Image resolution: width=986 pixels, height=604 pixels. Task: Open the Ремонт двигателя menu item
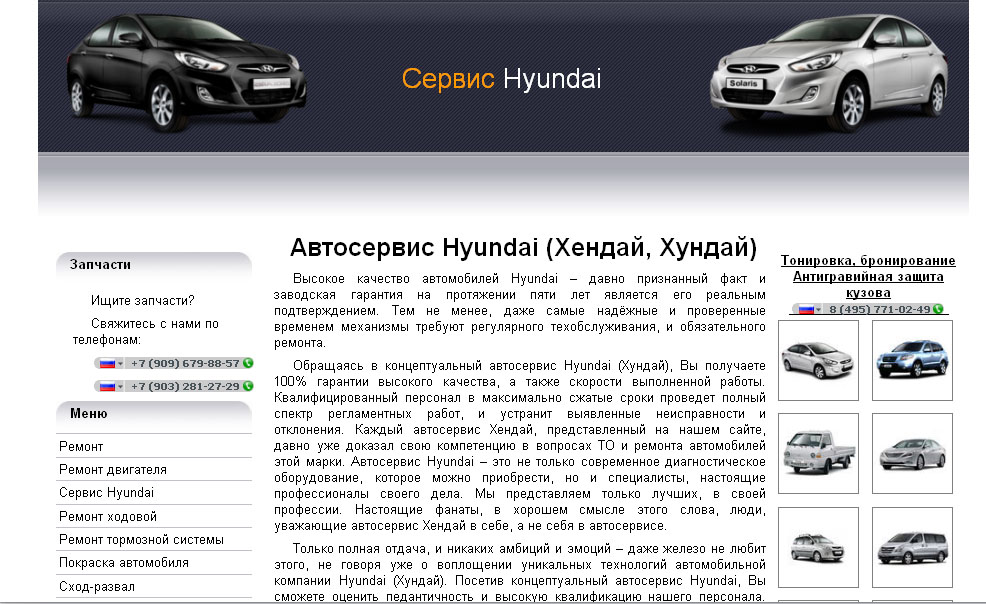tap(153, 469)
